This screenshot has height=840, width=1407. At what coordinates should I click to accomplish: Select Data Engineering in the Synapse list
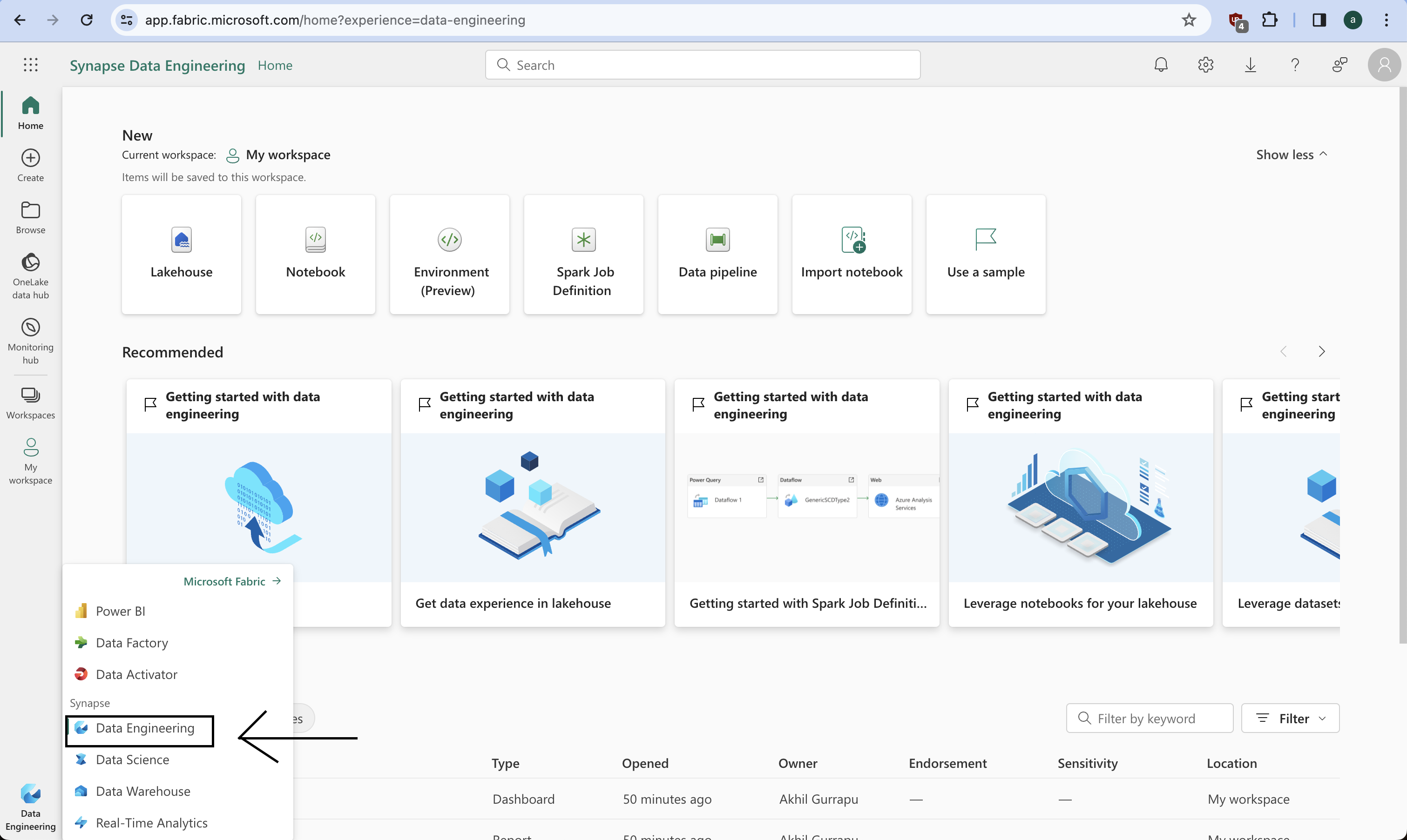(140, 728)
